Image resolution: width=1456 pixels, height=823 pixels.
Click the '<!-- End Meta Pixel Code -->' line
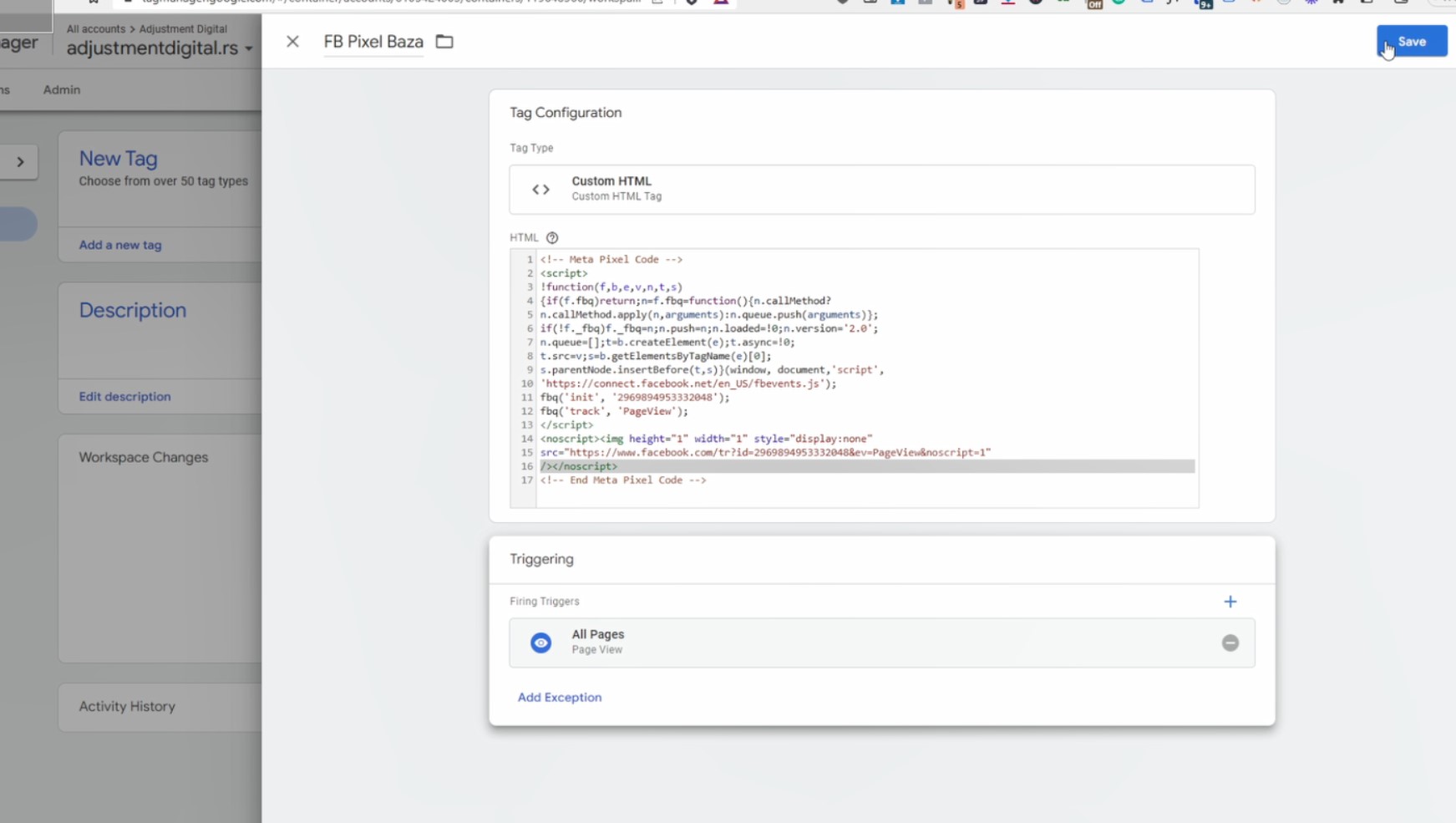pyautogui.click(x=623, y=480)
